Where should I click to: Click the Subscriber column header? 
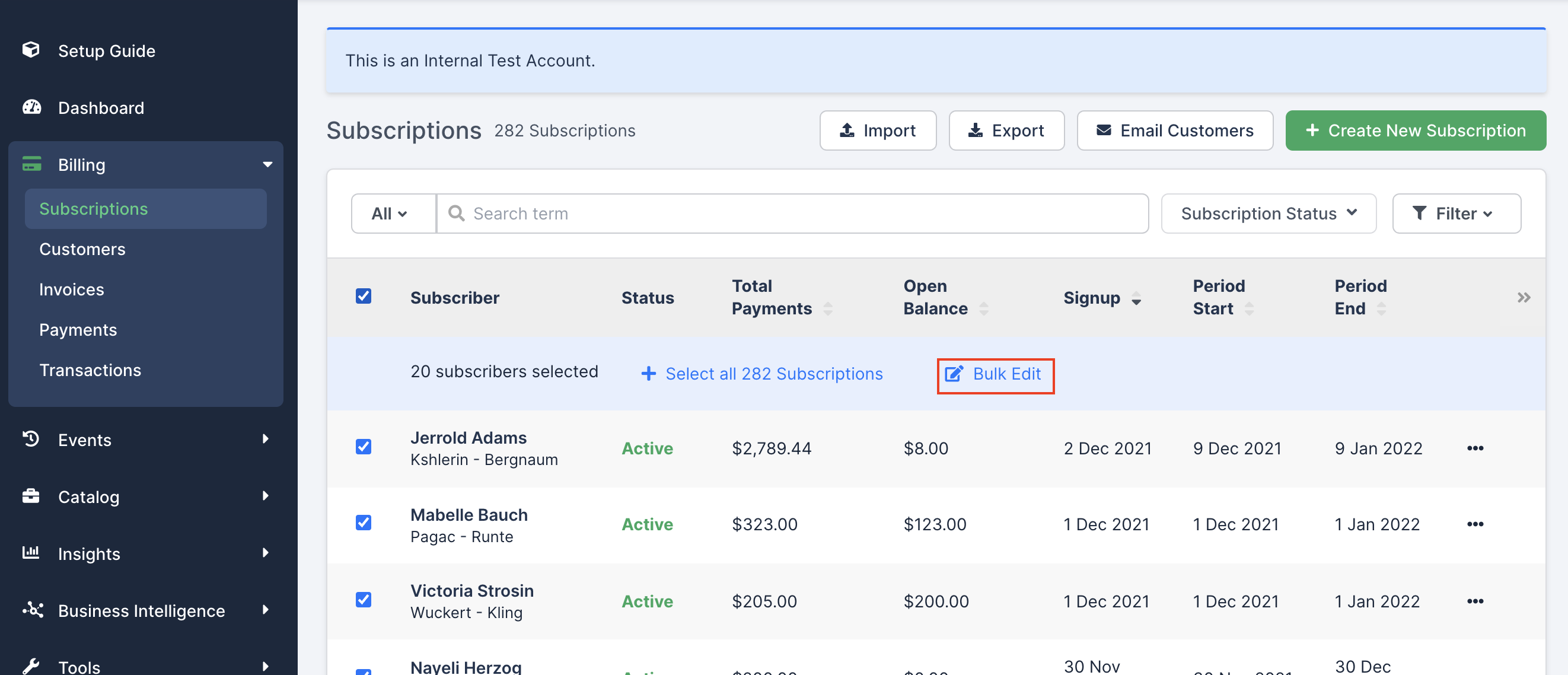tap(455, 298)
